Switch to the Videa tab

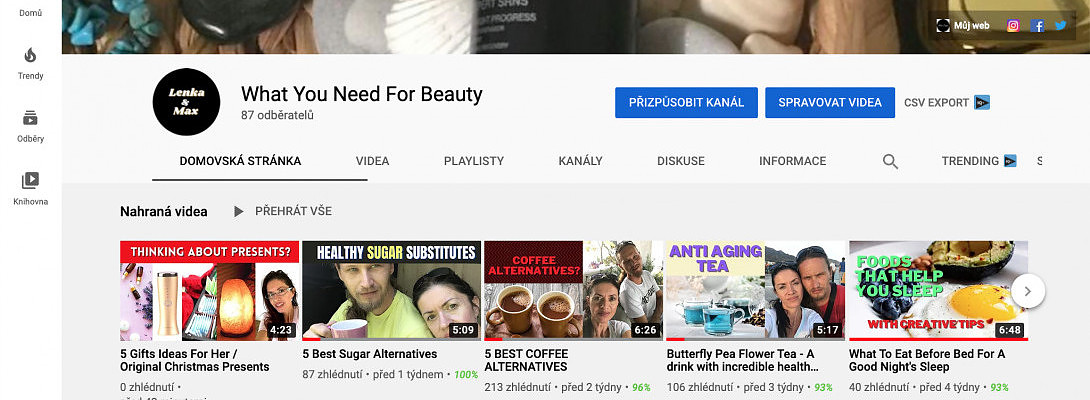click(x=372, y=161)
